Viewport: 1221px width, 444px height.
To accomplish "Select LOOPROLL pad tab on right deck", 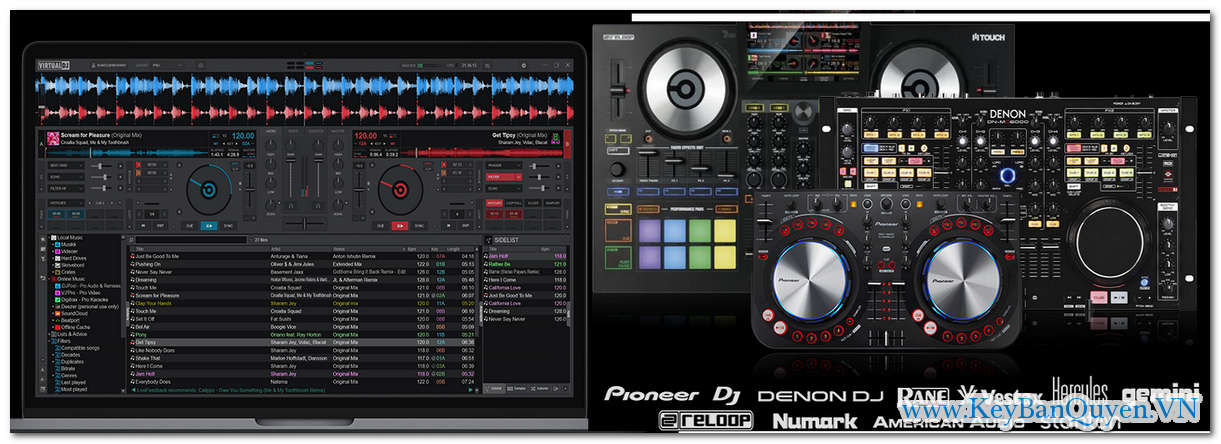I will 514,203.
